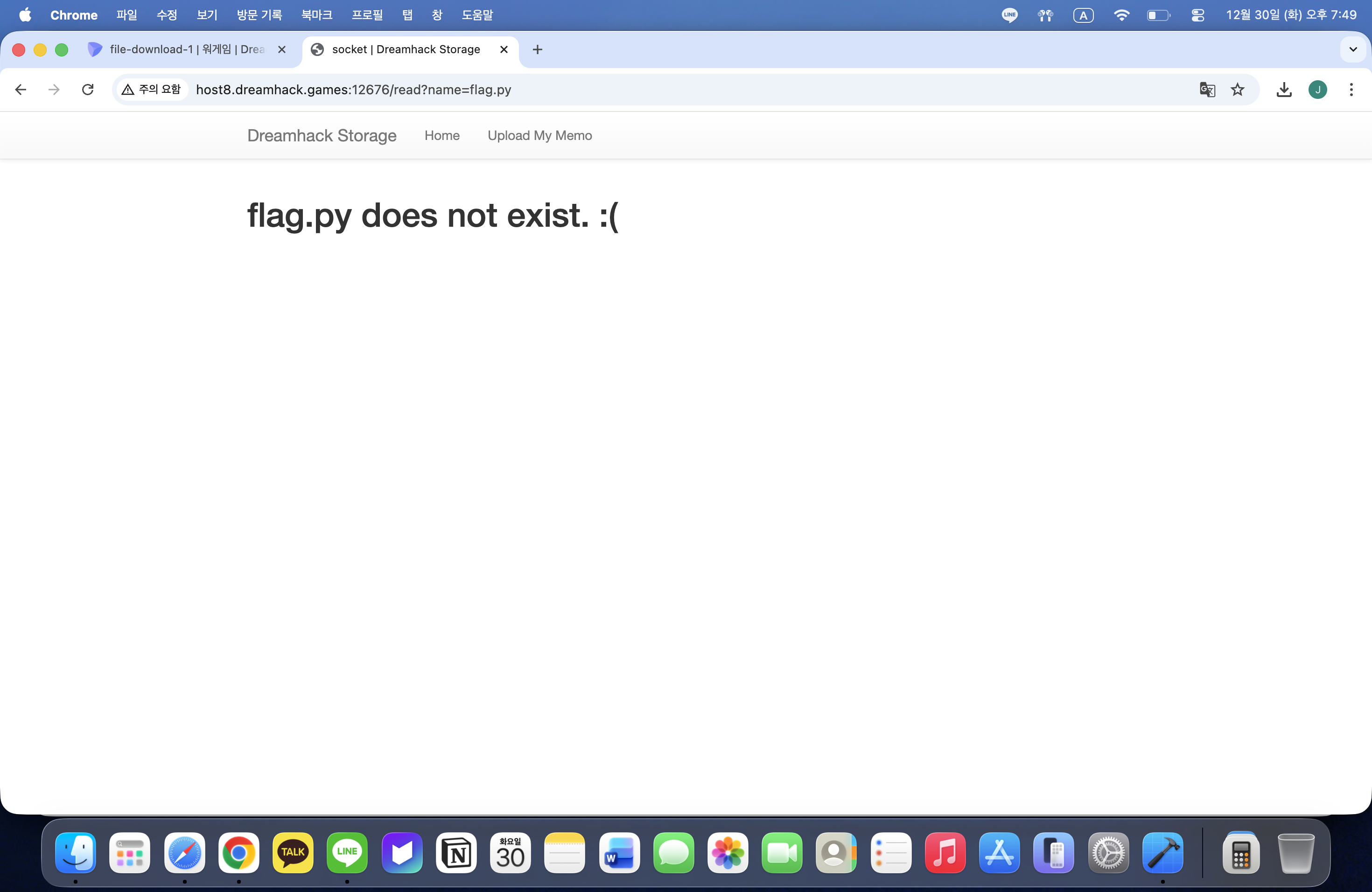This screenshot has width=1372, height=892.
Task: Open the input source 'A' menu
Action: [1083, 15]
